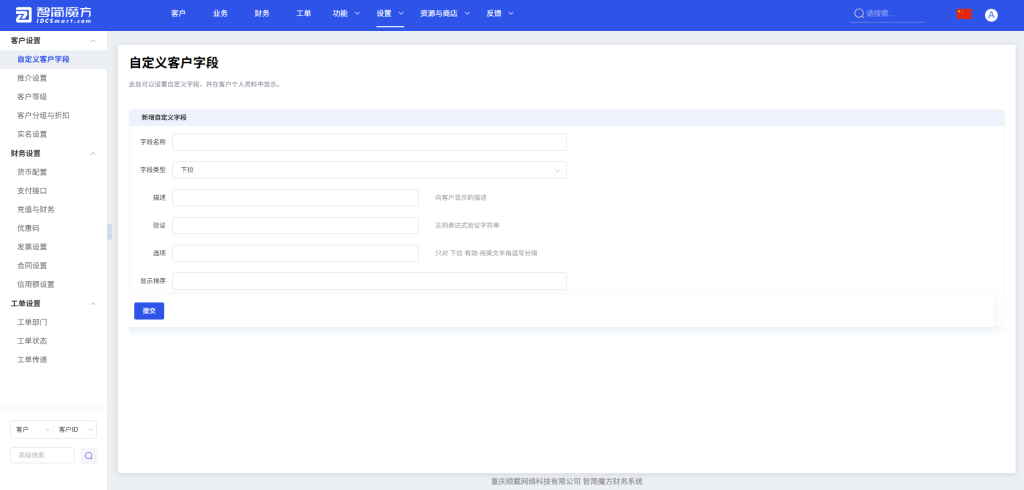Open 财务 top menu
1024x490 pixels.
(262, 13)
